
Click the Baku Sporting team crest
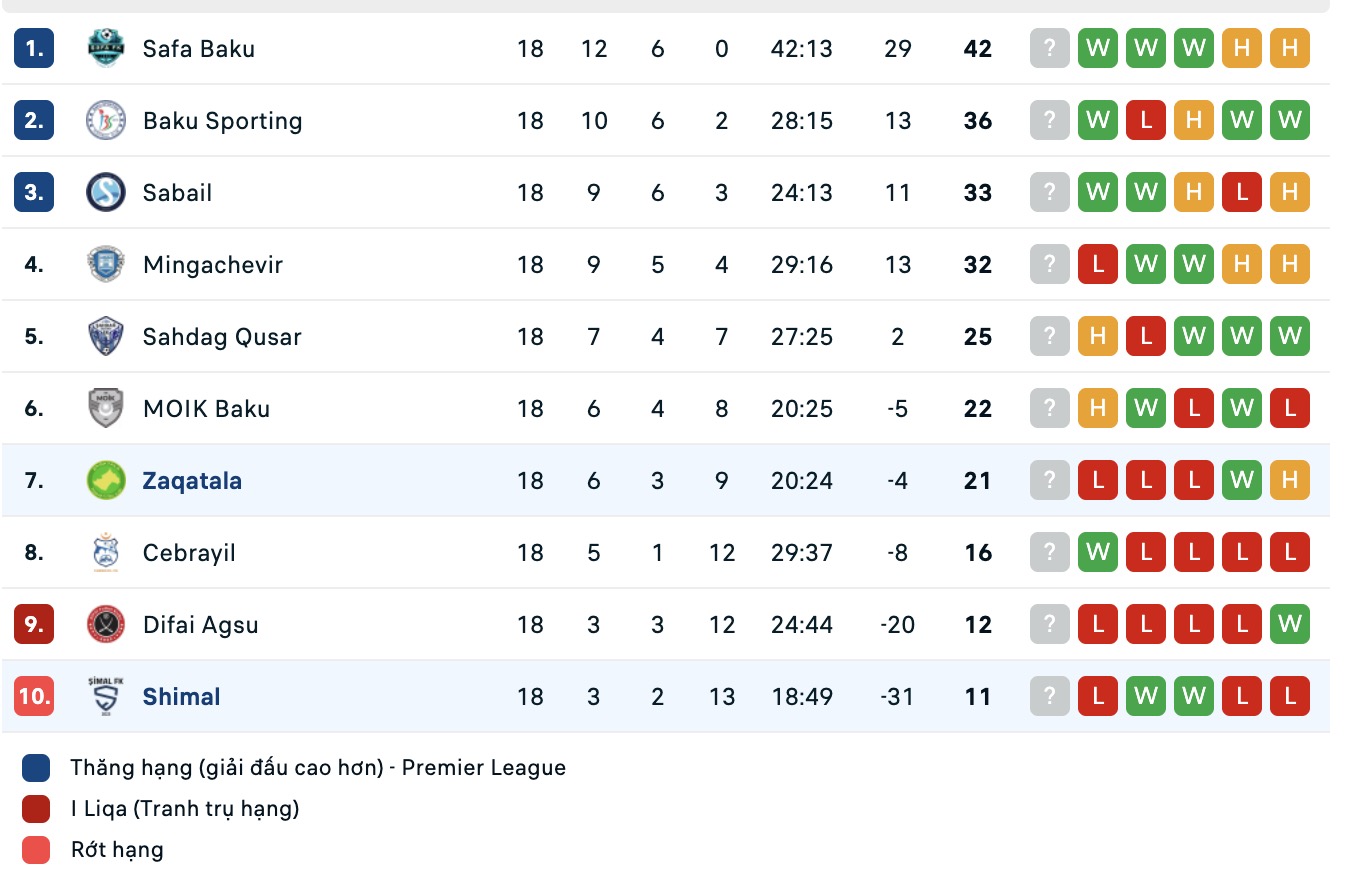click(106, 121)
